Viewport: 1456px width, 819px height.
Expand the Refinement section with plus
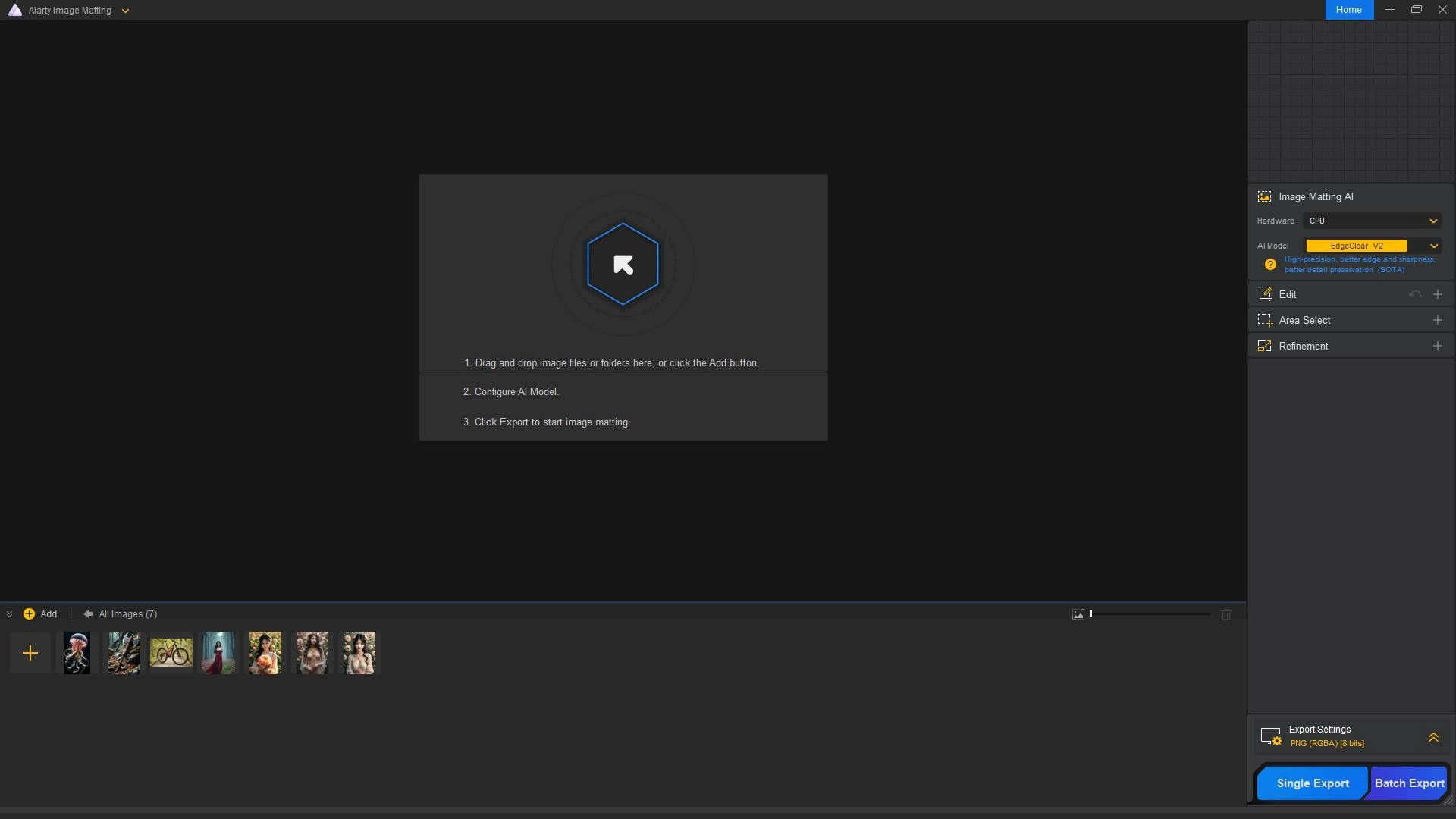1437,346
